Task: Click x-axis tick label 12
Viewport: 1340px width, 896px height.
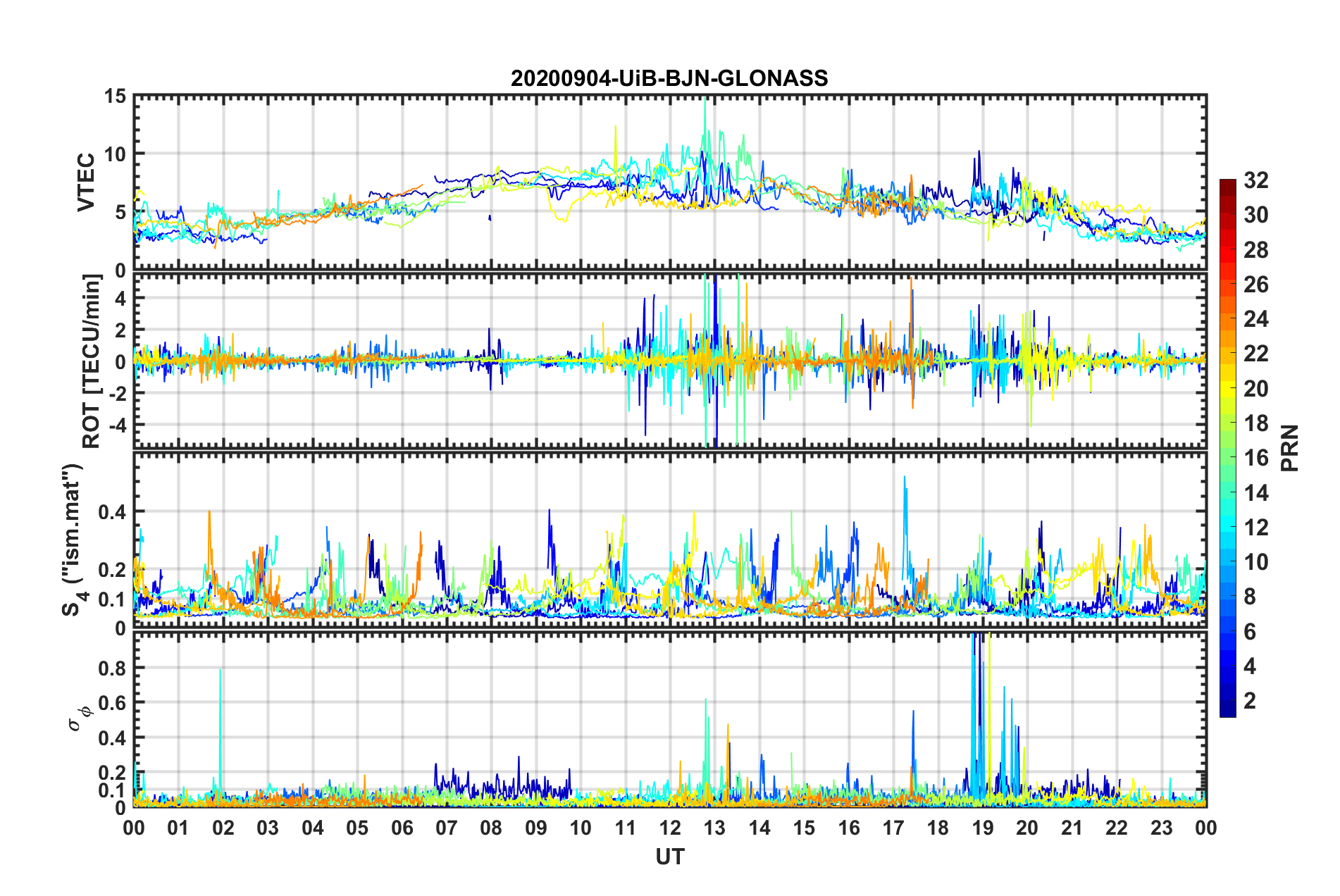Action: pos(669,828)
